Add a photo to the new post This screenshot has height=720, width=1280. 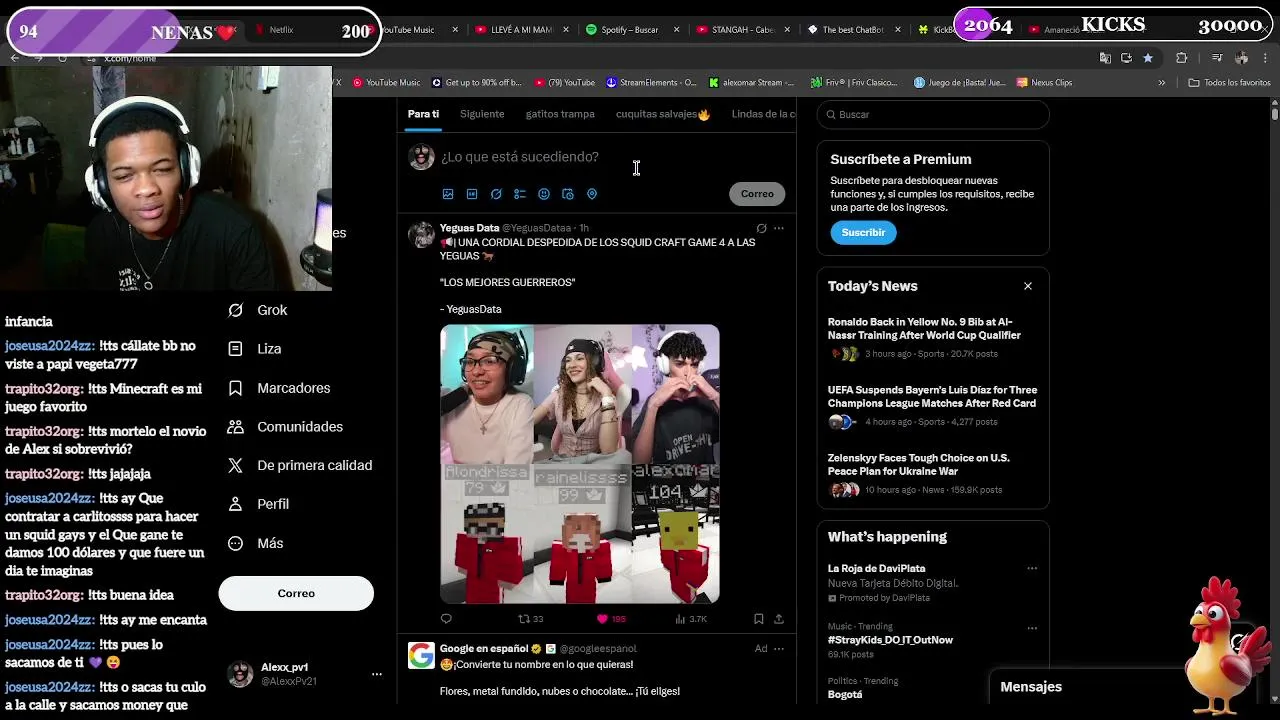coord(448,194)
